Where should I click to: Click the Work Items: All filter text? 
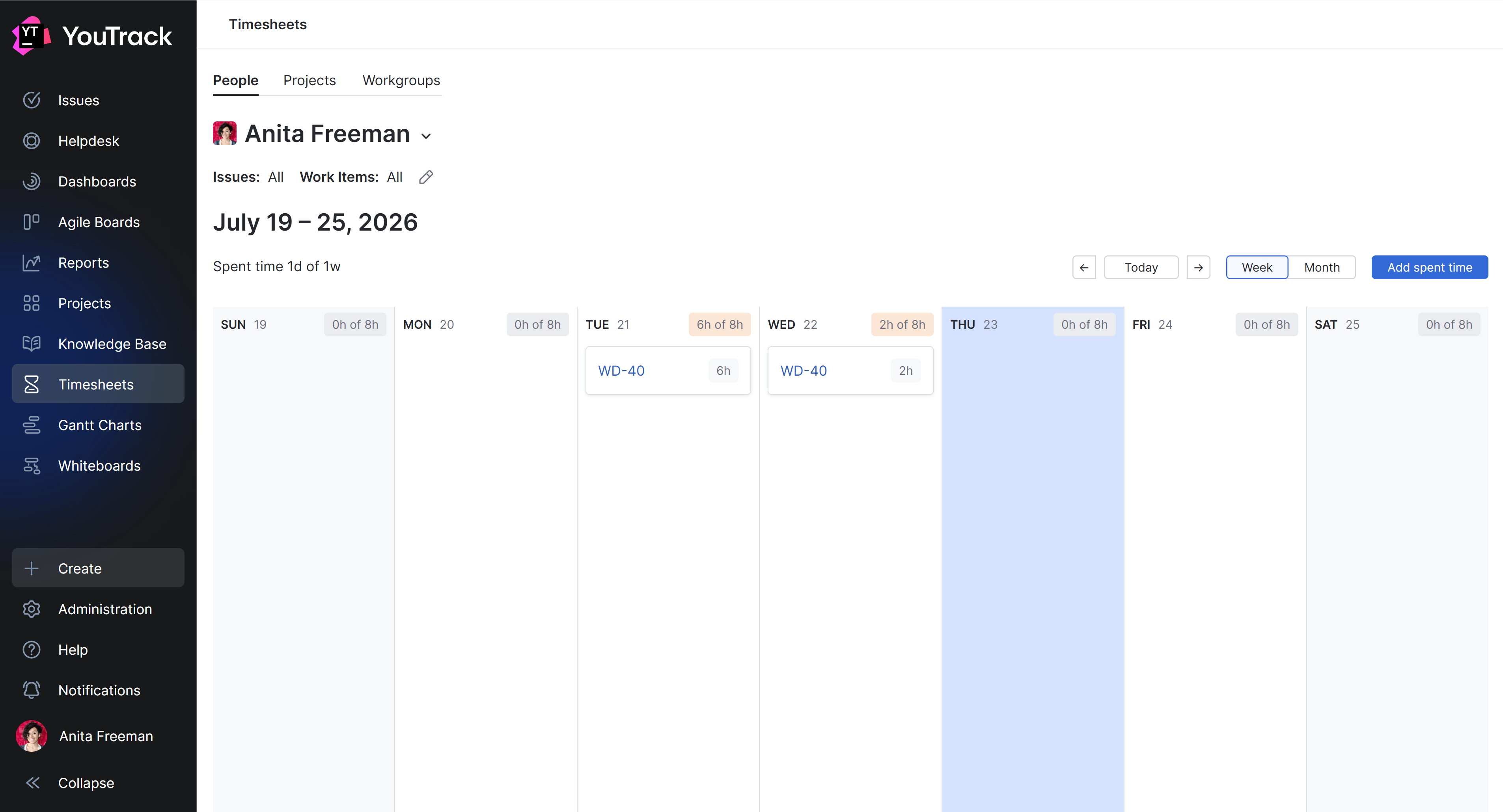(351, 177)
